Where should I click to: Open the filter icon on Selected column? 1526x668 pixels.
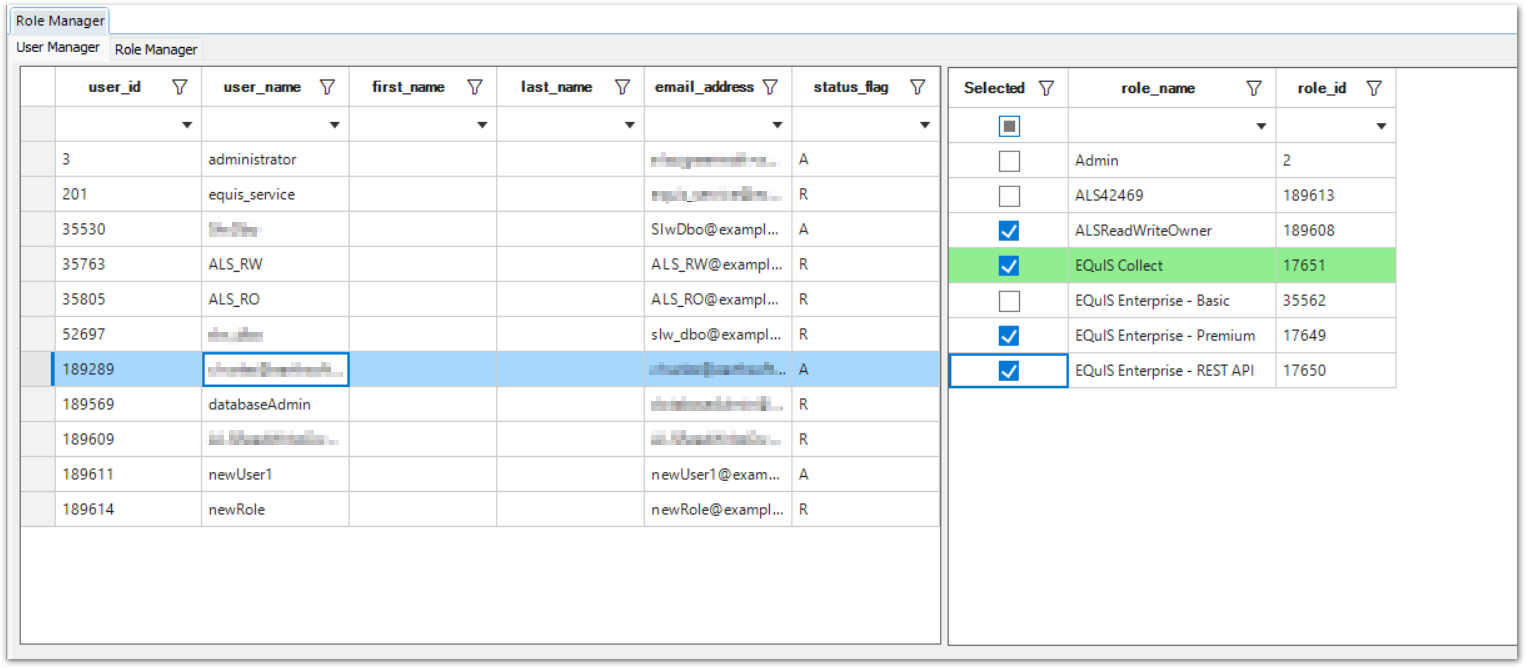point(1047,88)
